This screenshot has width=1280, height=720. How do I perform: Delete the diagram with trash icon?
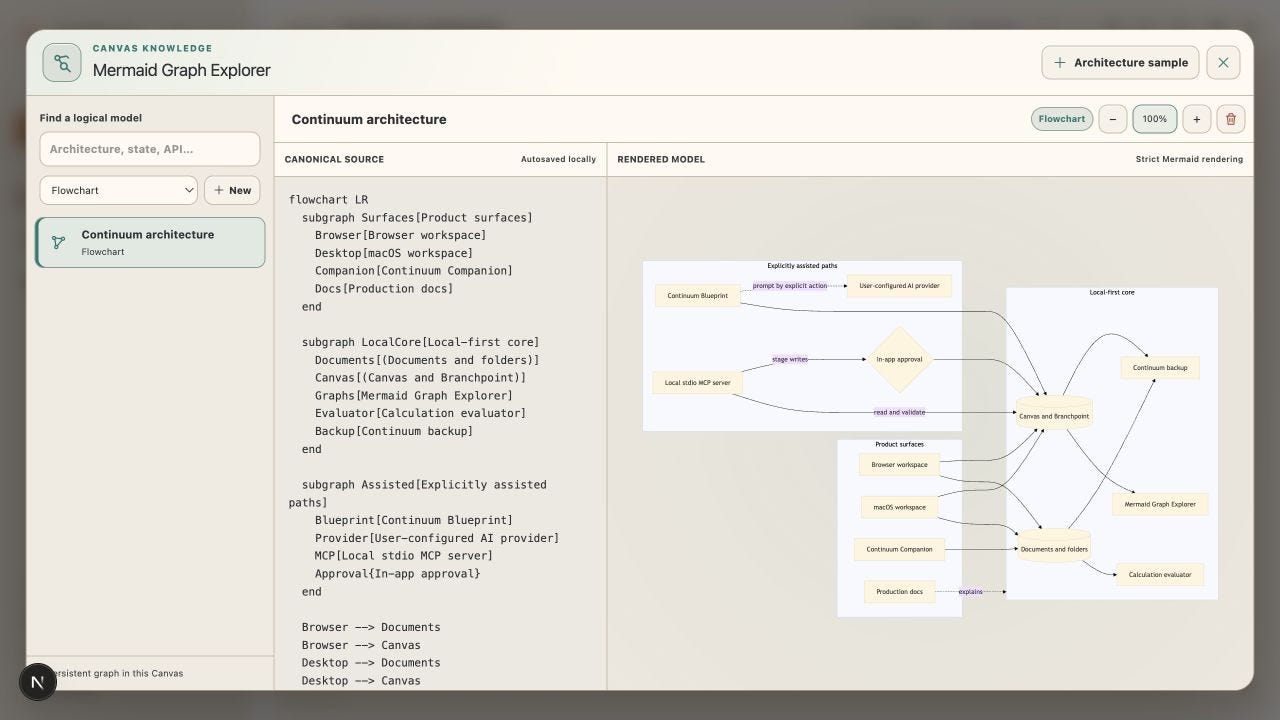(x=1231, y=119)
